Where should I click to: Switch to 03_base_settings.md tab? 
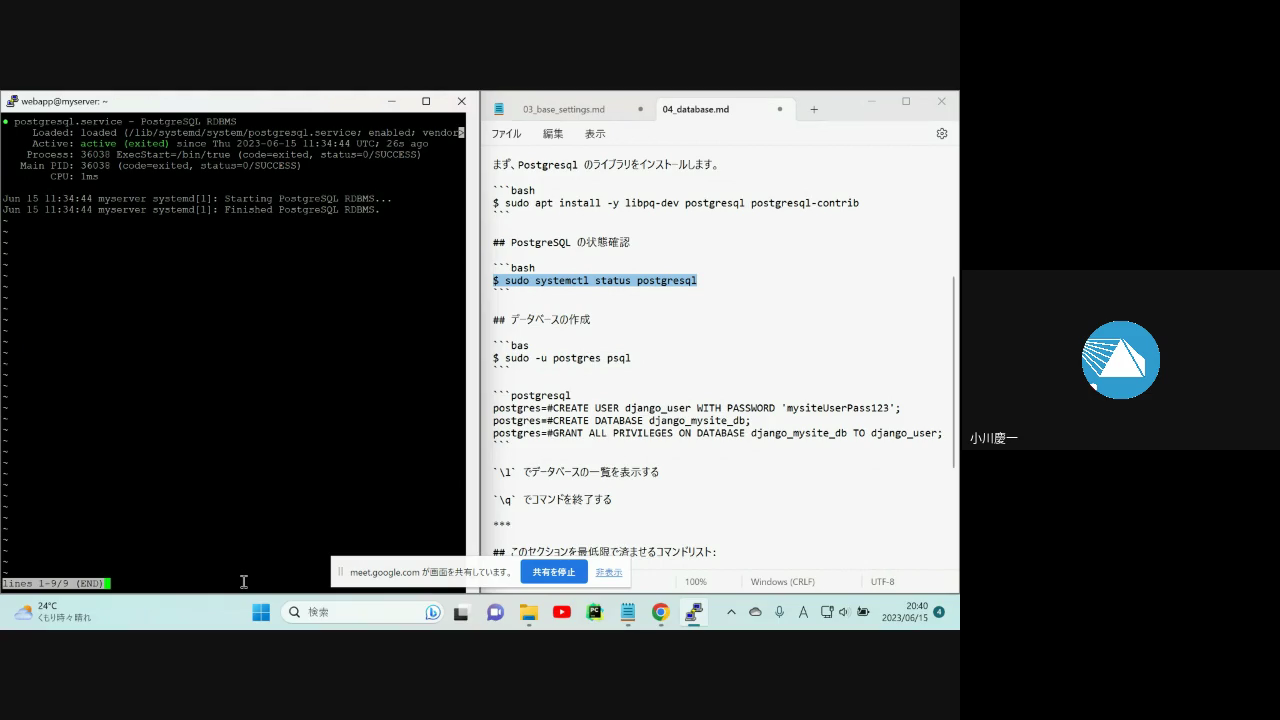(x=564, y=109)
